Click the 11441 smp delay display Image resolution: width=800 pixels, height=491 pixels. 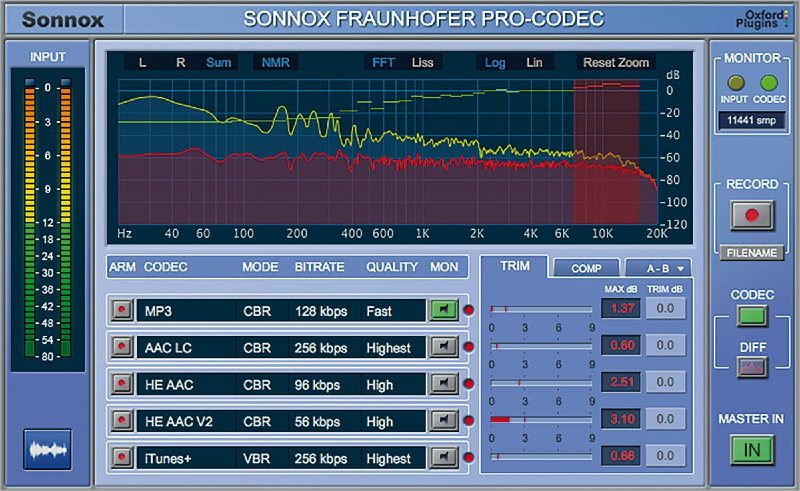751,120
